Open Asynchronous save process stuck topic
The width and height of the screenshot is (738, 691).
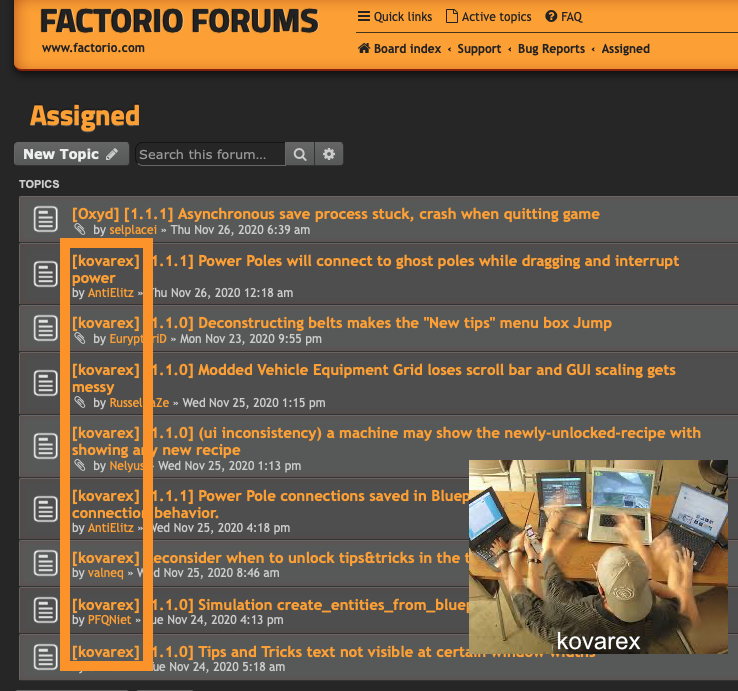[x=336, y=214]
